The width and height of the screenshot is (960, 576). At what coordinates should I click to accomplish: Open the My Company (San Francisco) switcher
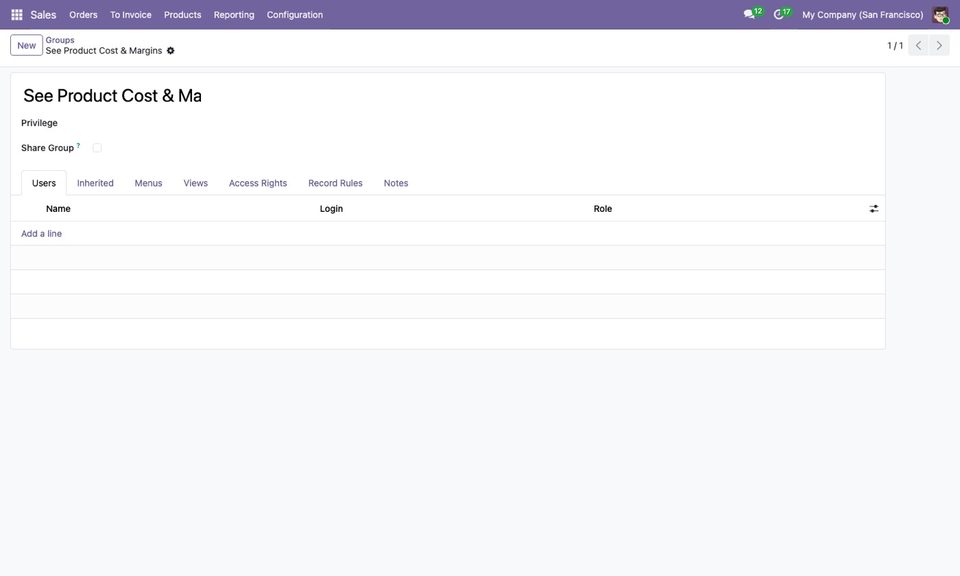pyautogui.click(x=862, y=15)
